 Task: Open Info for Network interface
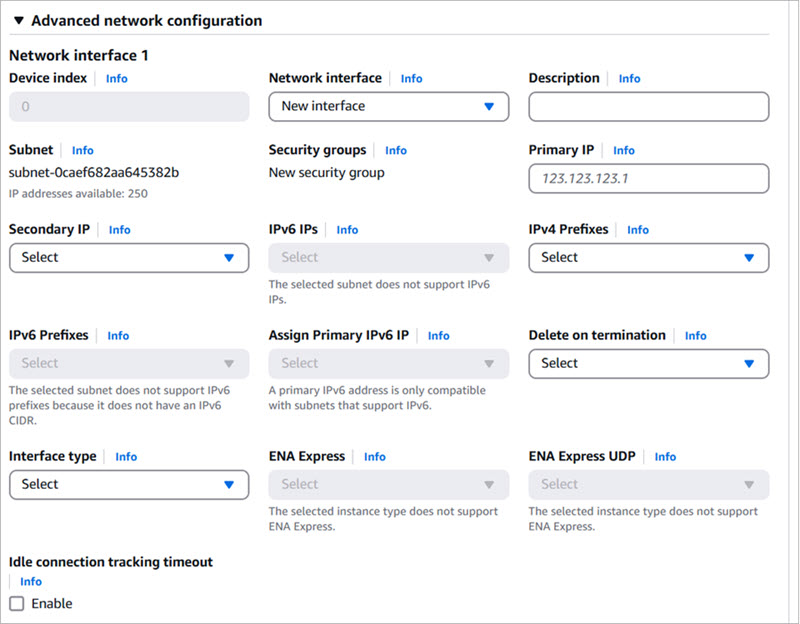click(x=411, y=78)
